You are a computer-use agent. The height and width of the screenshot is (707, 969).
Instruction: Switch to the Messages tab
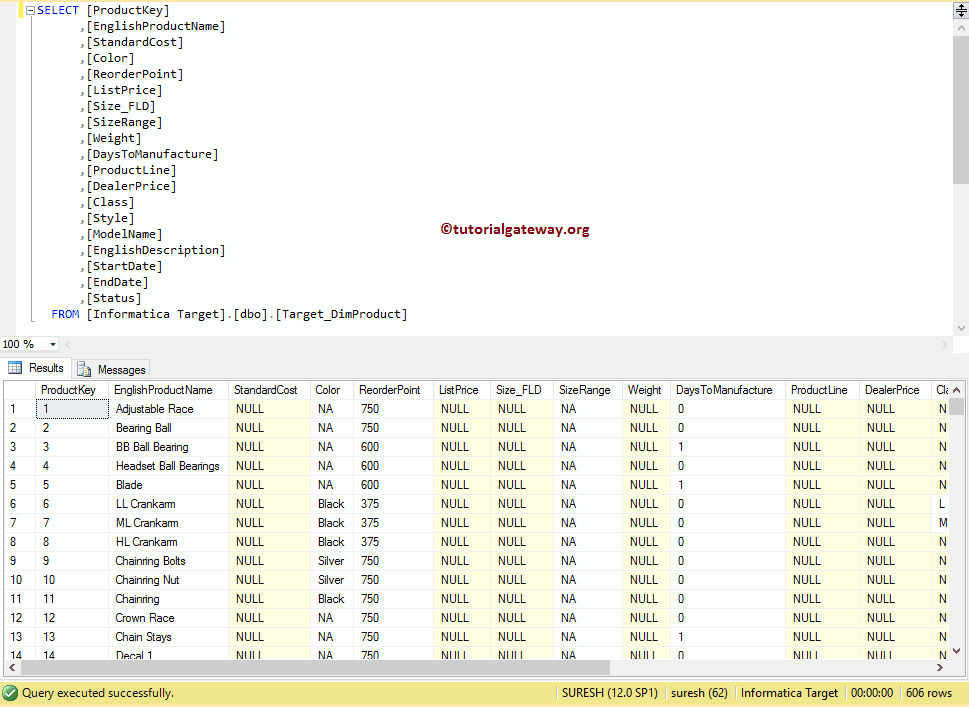112,370
